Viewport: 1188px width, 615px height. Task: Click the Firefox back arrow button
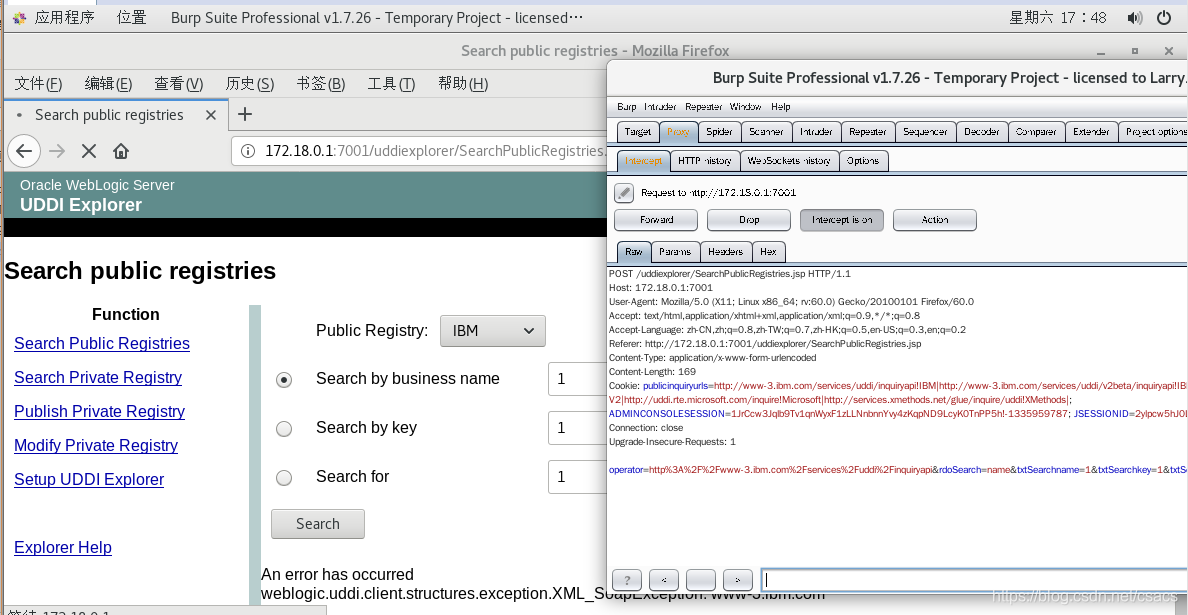pos(24,151)
